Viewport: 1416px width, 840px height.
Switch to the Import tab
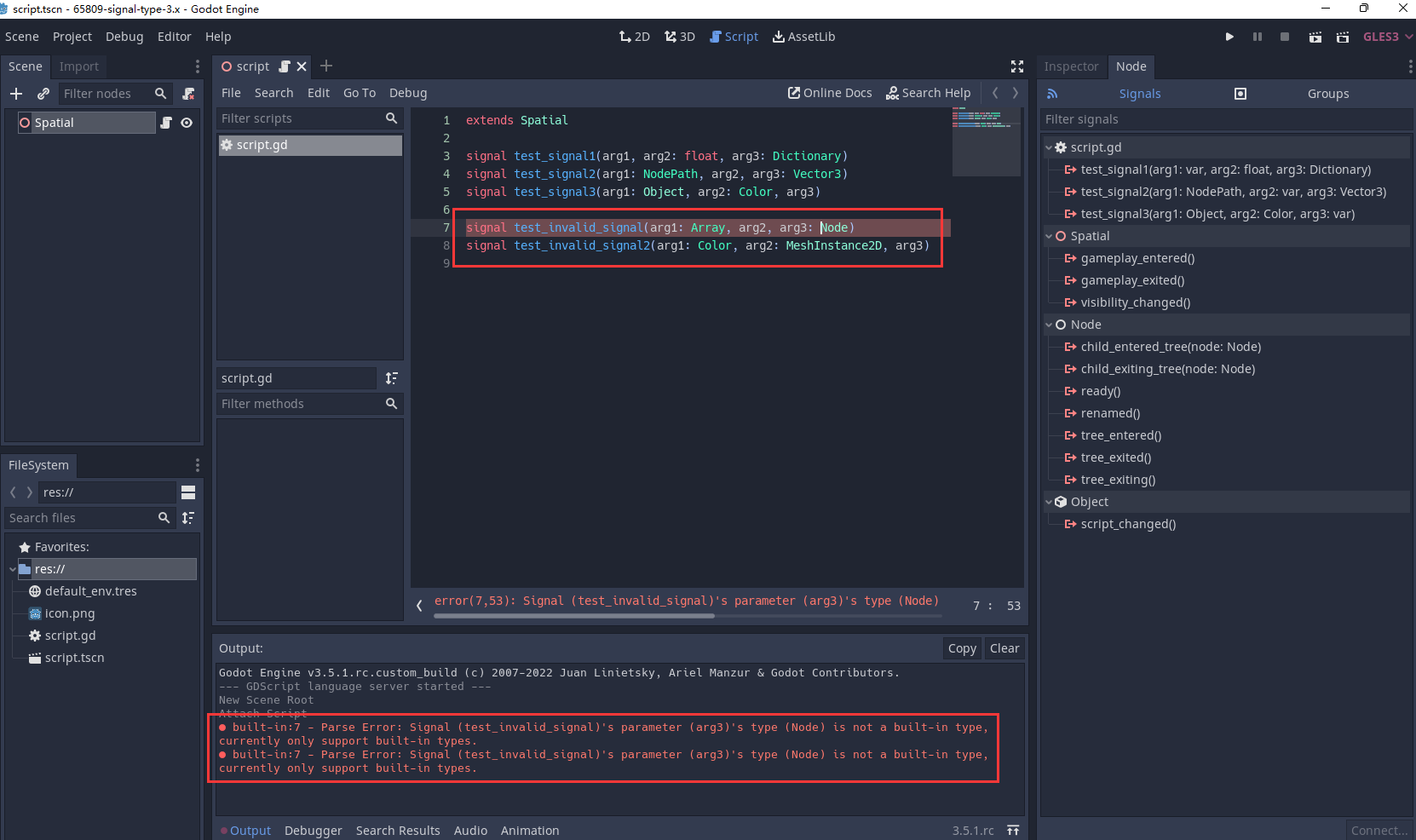[x=79, y=66]
